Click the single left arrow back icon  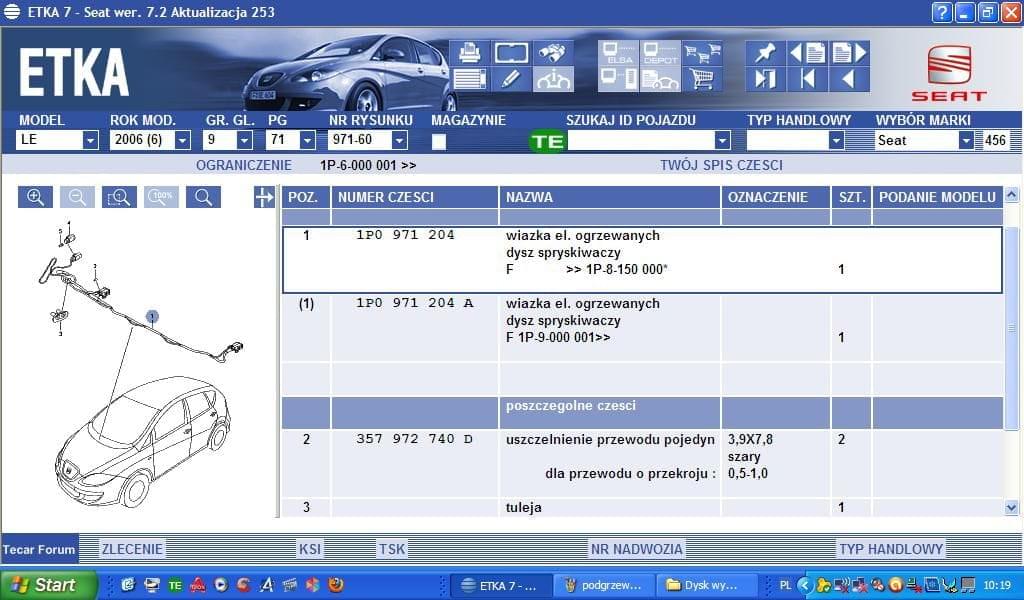pos(850,80)
